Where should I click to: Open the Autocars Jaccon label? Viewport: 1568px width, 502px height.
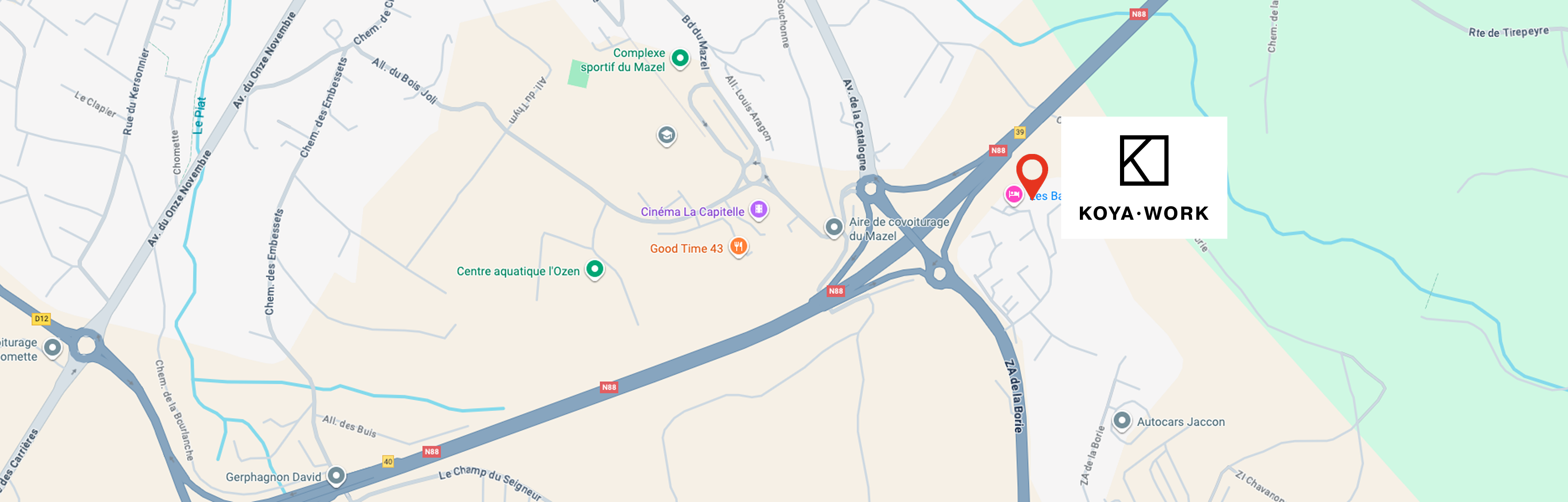1181,422
